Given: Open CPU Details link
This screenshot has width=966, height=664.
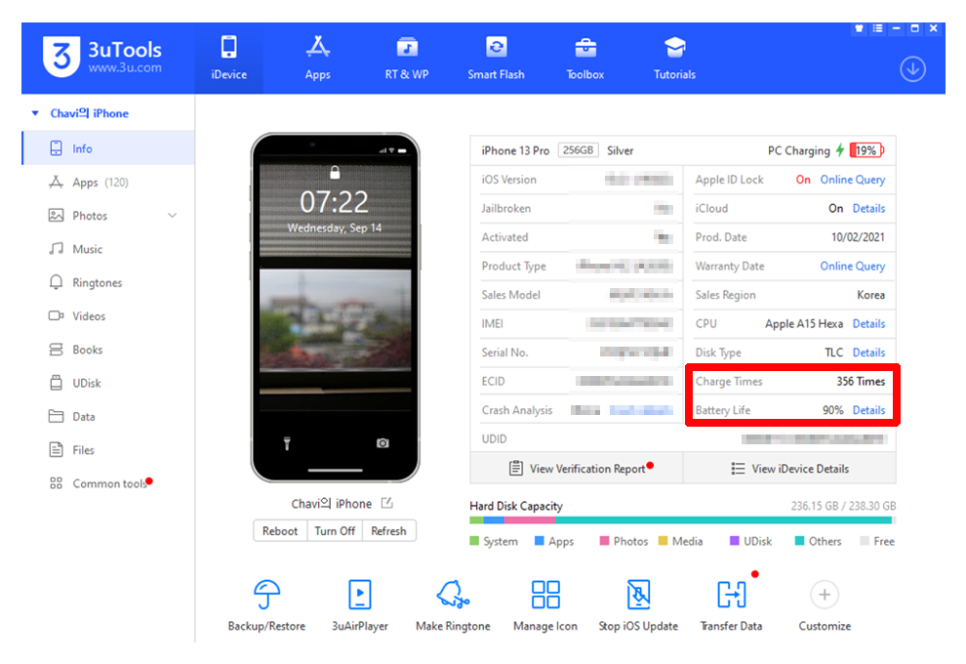Looking at the screenshot, I should tap(869, 323).
